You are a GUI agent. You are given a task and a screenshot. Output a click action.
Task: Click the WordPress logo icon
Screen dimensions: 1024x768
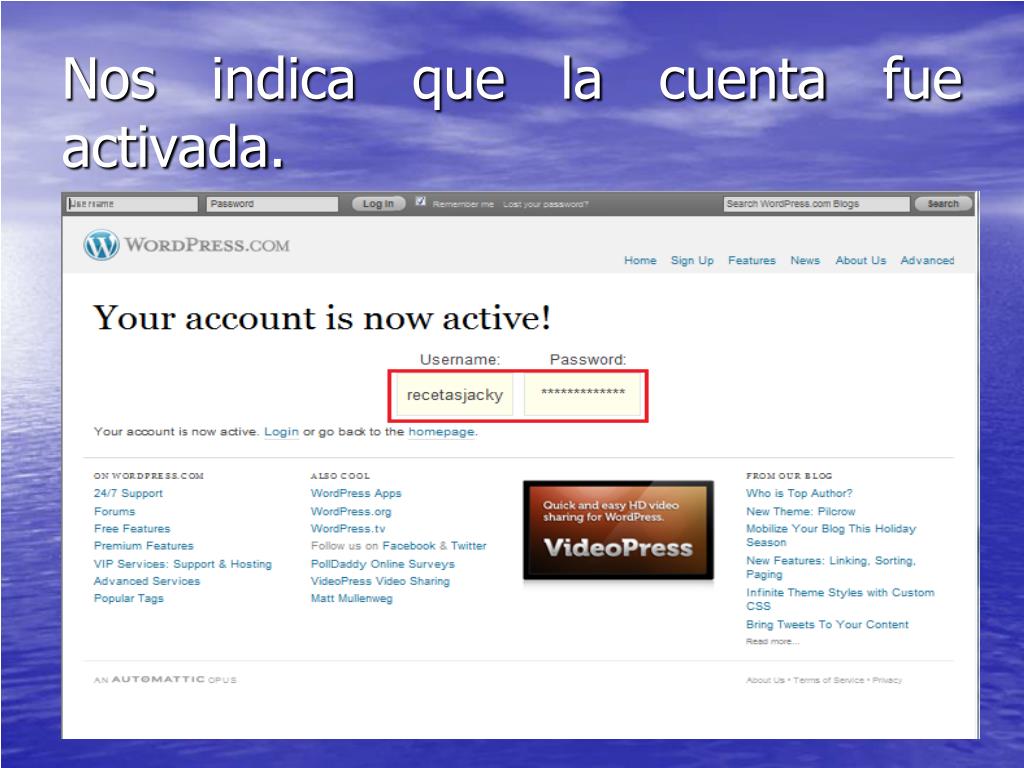coord(101,246)
